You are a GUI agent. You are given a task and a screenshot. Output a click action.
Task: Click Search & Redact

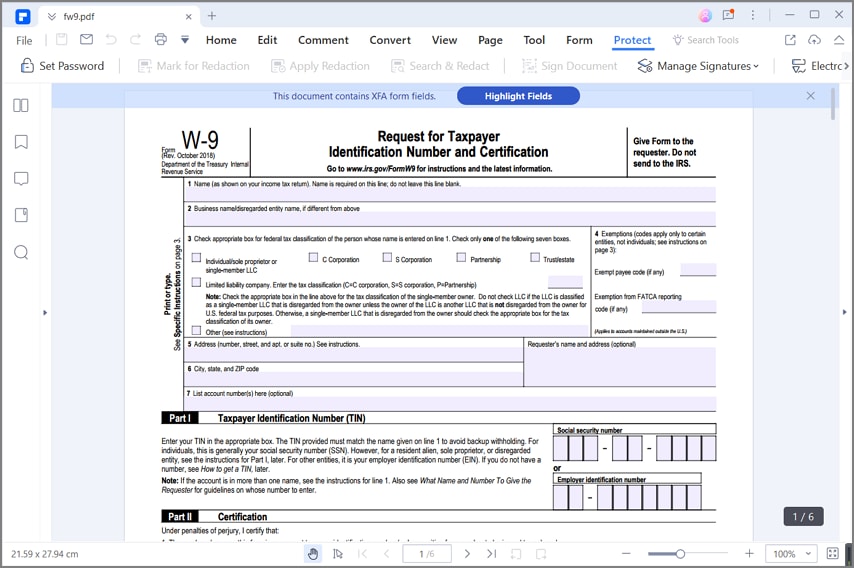440,66
